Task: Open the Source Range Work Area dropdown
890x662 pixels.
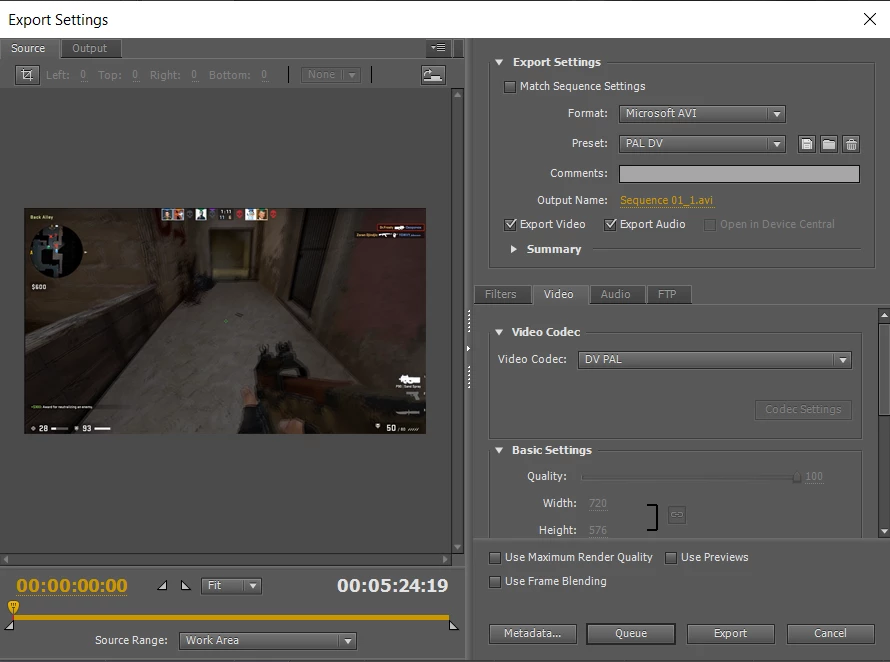Action: coord(267,640)
